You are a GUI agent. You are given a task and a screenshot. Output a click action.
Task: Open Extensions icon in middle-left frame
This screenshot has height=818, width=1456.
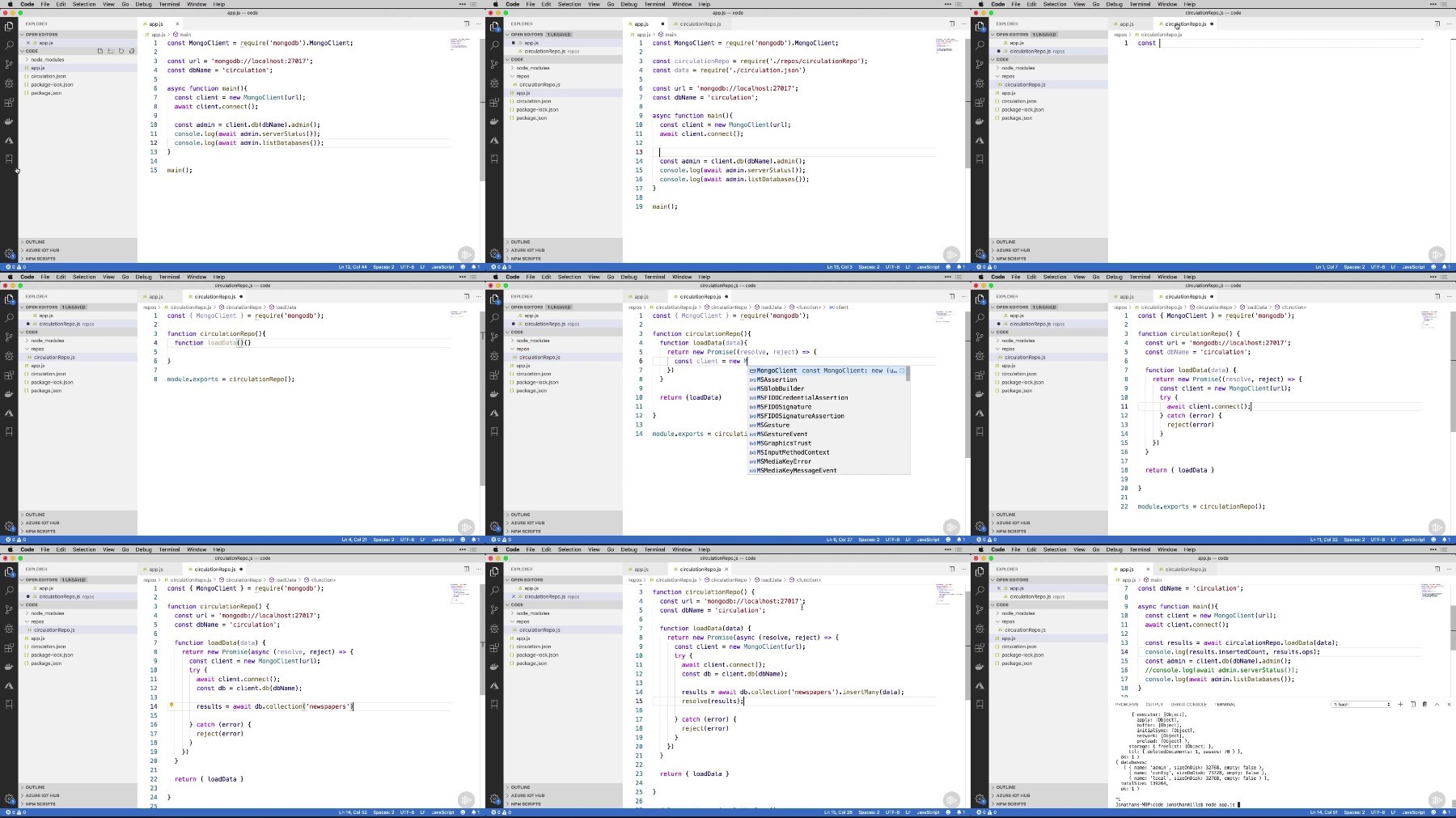click(x=9, y=375)
